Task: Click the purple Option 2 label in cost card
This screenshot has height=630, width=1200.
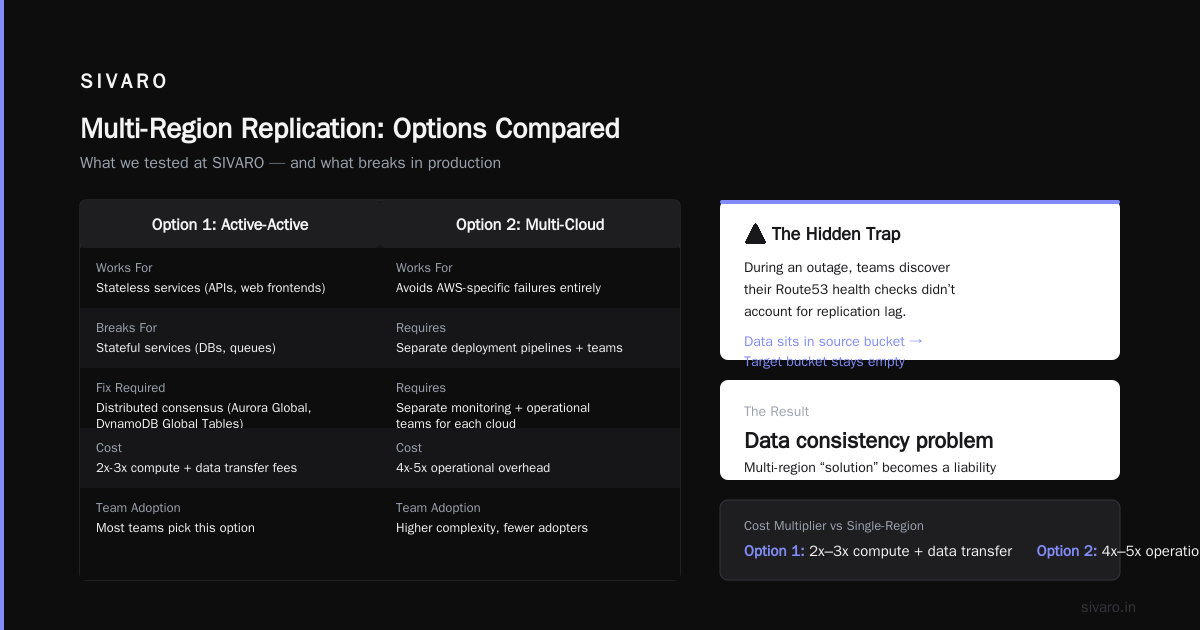Action: 1067,551
